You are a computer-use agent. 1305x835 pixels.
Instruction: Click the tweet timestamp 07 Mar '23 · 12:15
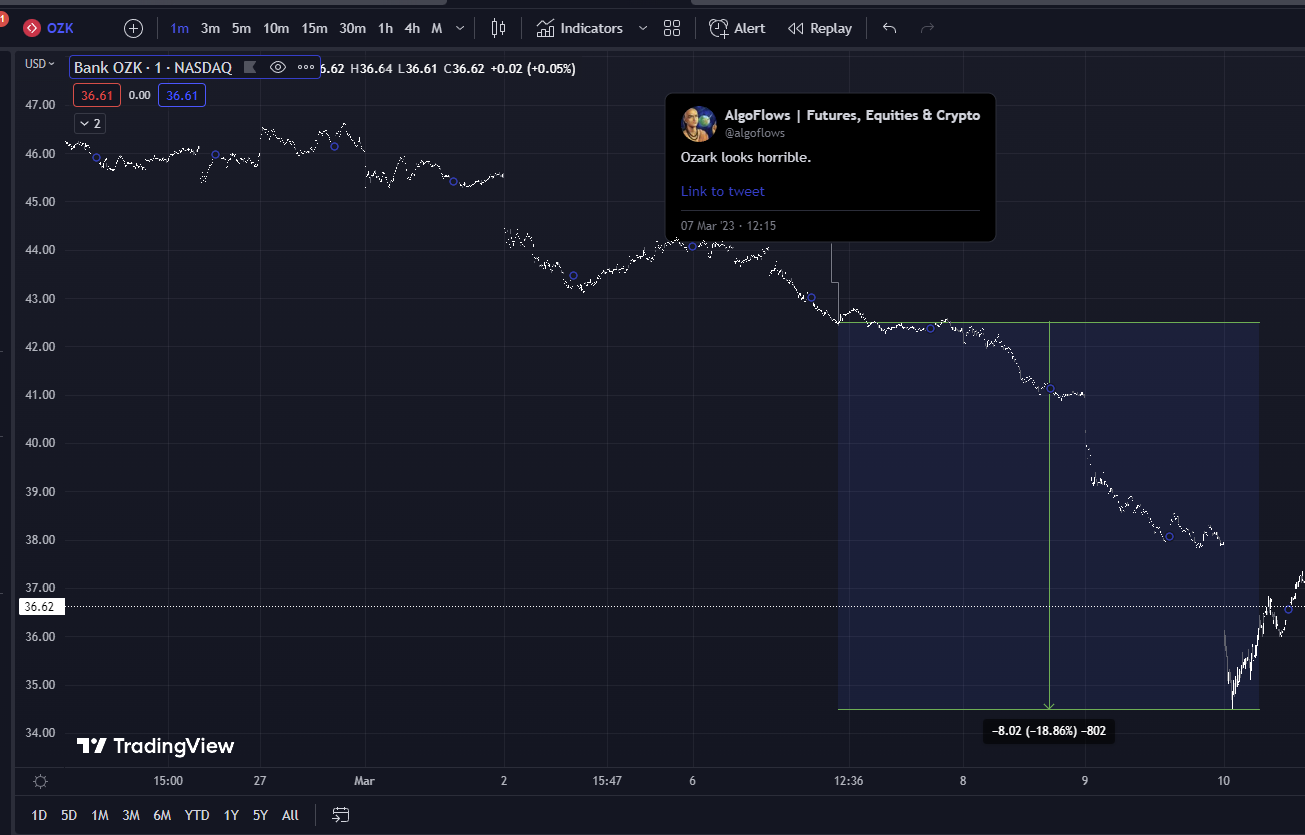tap(728, 226)
